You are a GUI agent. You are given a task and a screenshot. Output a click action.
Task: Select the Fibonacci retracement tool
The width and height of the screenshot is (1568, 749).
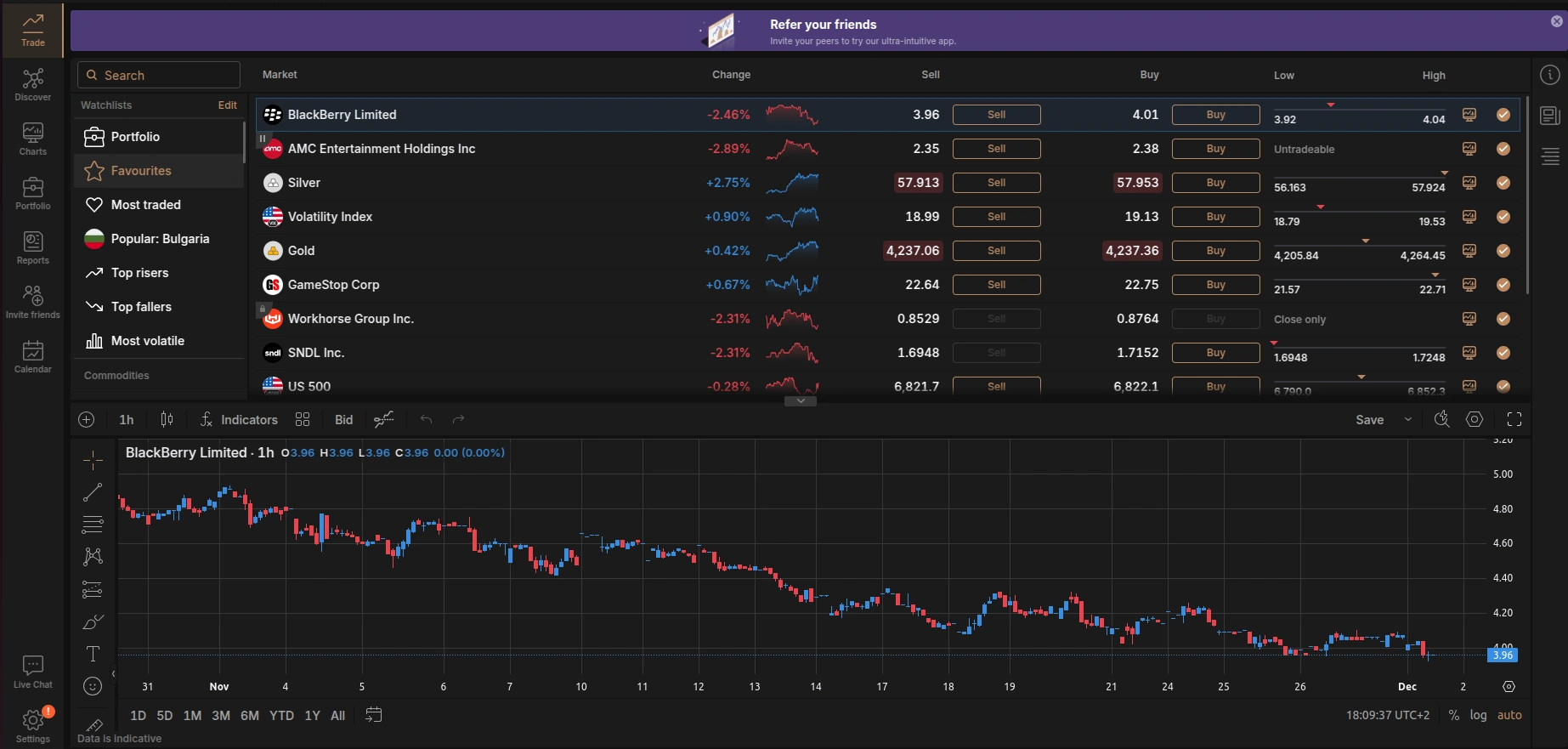(93, 525)
